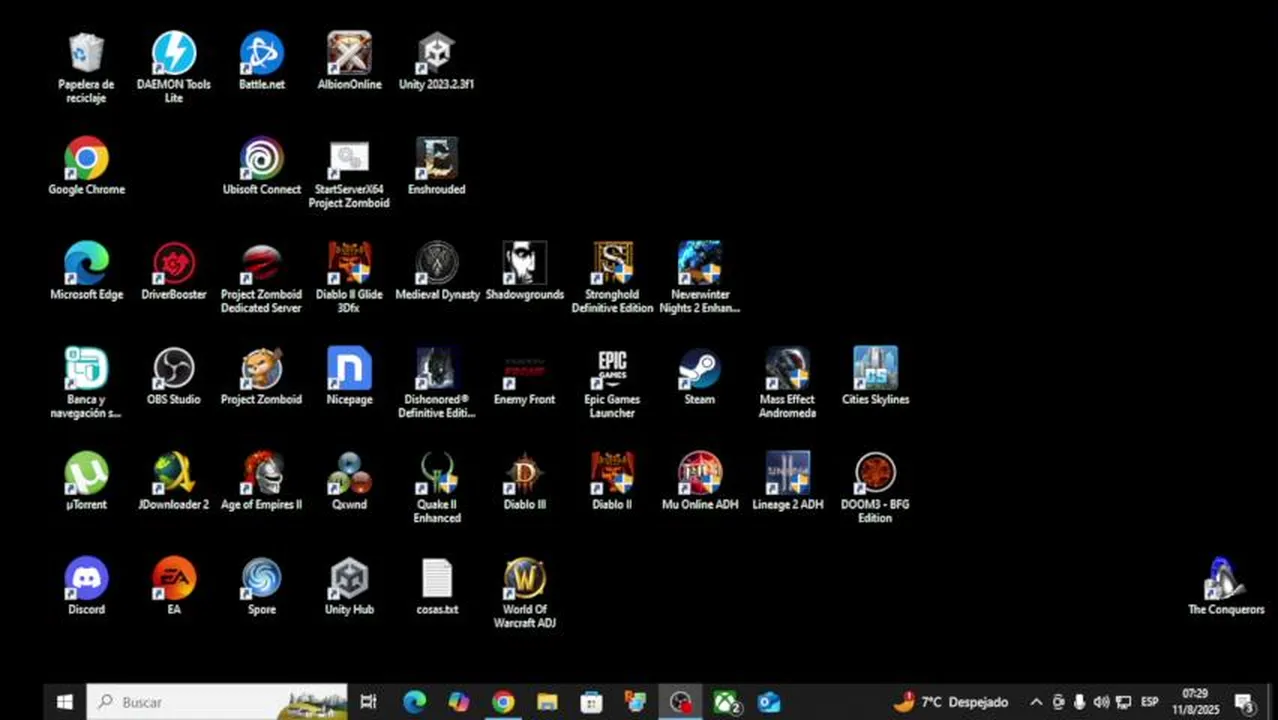Screen dimensions: 1278x720
Task: Click the Enshrouded game icon
Action: pos(437,166)
